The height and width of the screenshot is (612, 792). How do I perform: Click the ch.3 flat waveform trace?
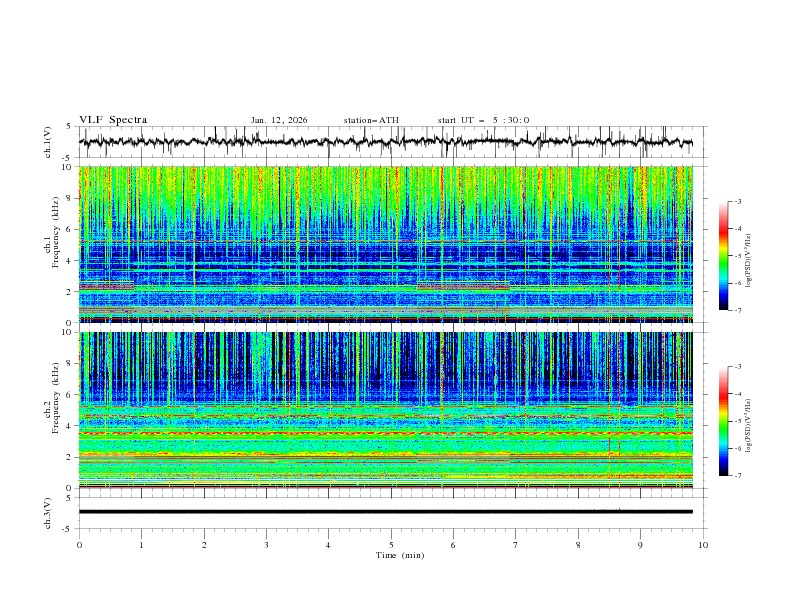[x=386, y=512]
